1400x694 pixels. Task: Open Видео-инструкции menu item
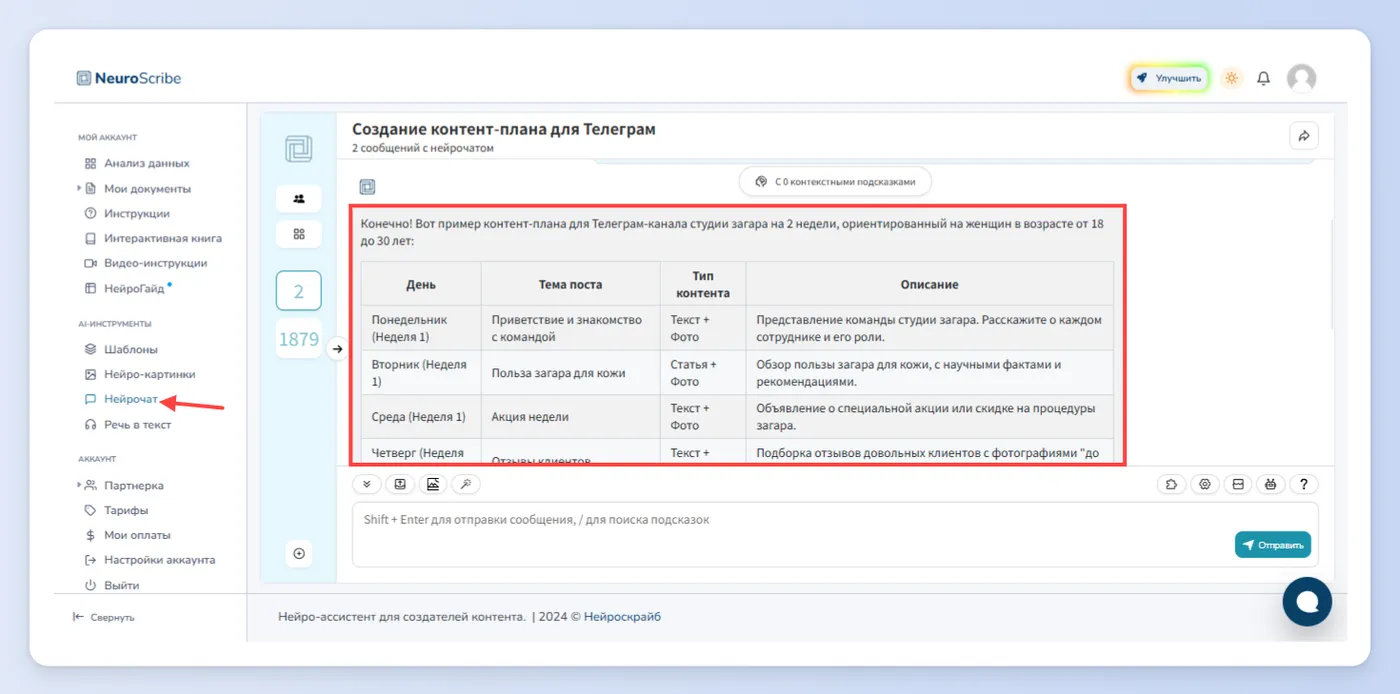155,263
